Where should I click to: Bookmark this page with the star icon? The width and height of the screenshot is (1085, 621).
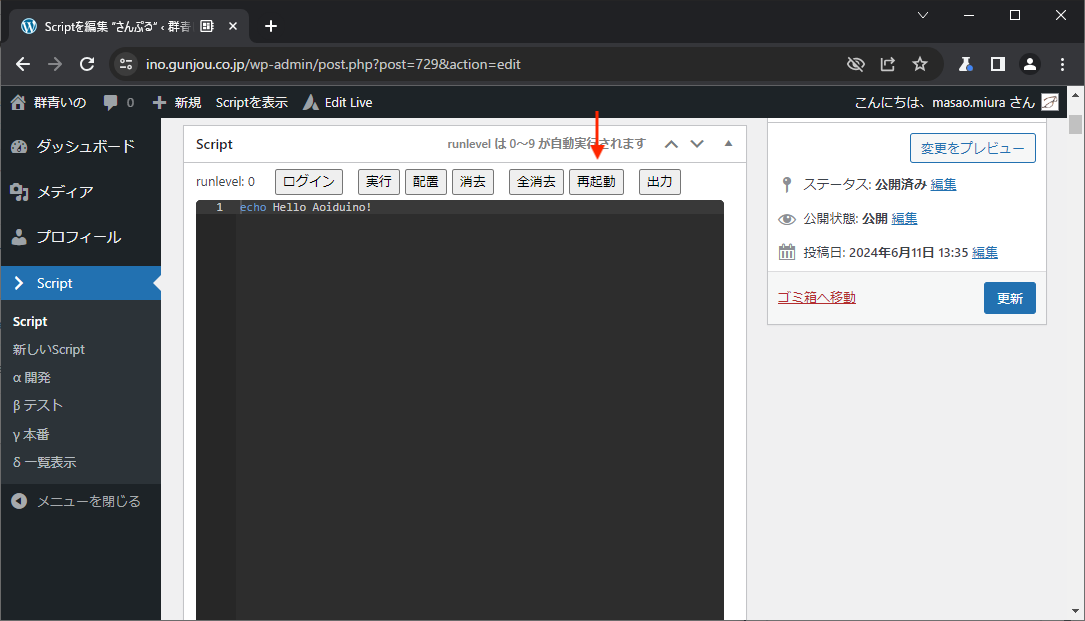920,64
